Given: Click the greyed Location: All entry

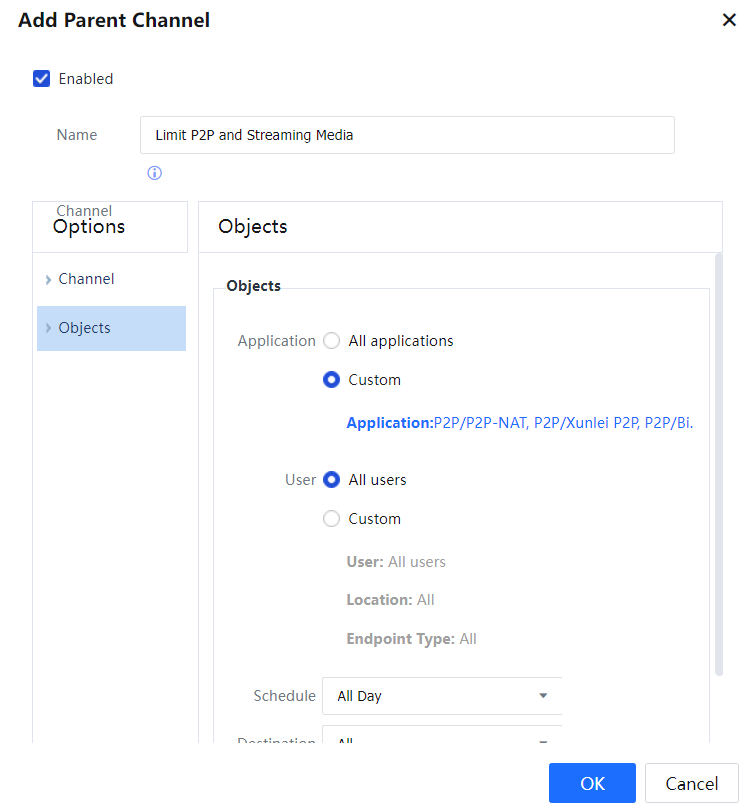Looking at the screenshot, I should point(390,600).
